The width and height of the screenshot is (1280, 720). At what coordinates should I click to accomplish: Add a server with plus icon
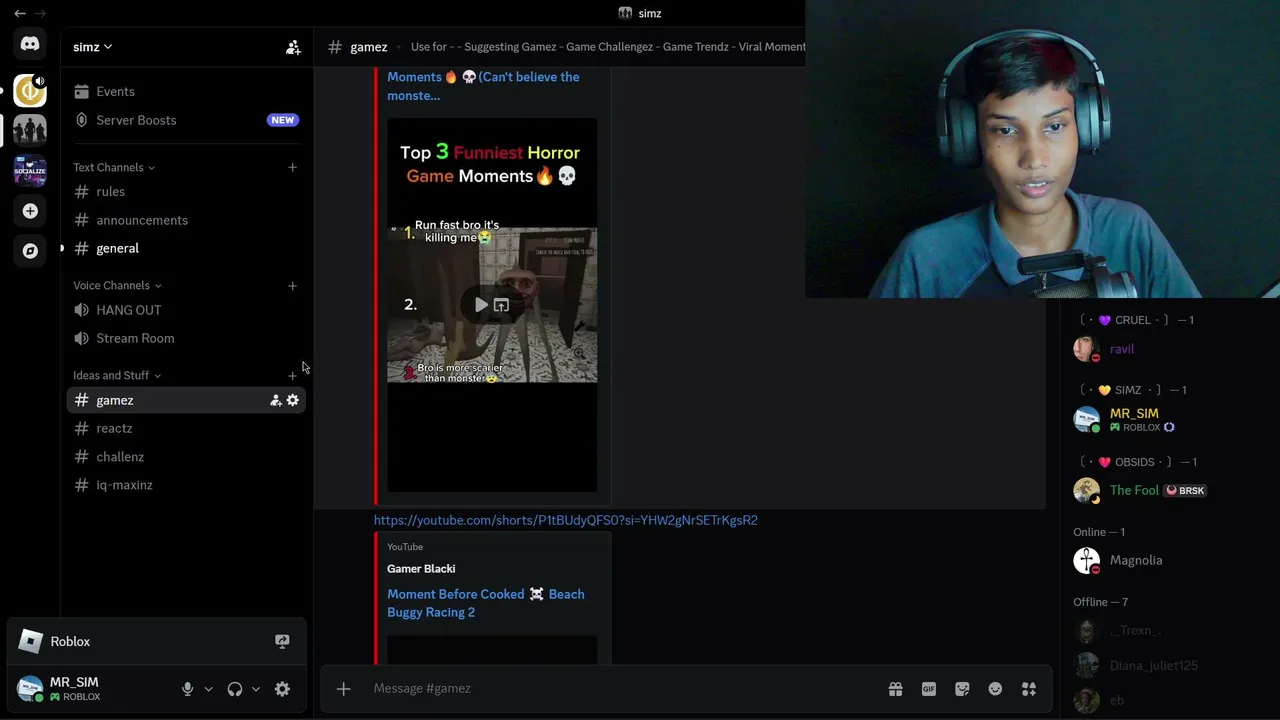(30, 211)
